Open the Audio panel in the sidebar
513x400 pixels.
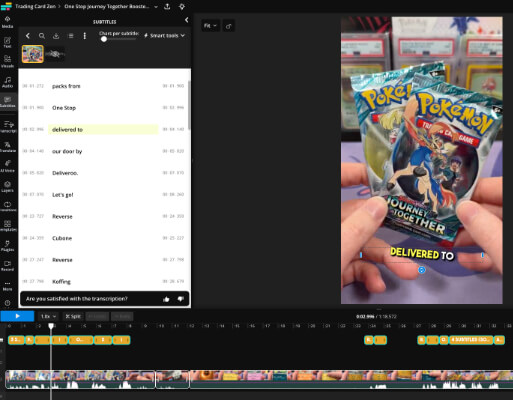7,82
